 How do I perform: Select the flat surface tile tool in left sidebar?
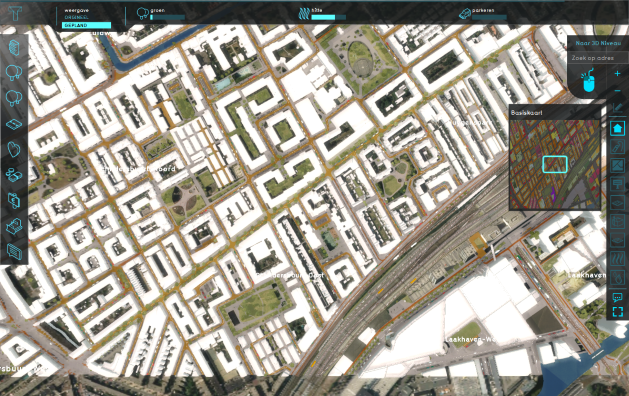14,124
